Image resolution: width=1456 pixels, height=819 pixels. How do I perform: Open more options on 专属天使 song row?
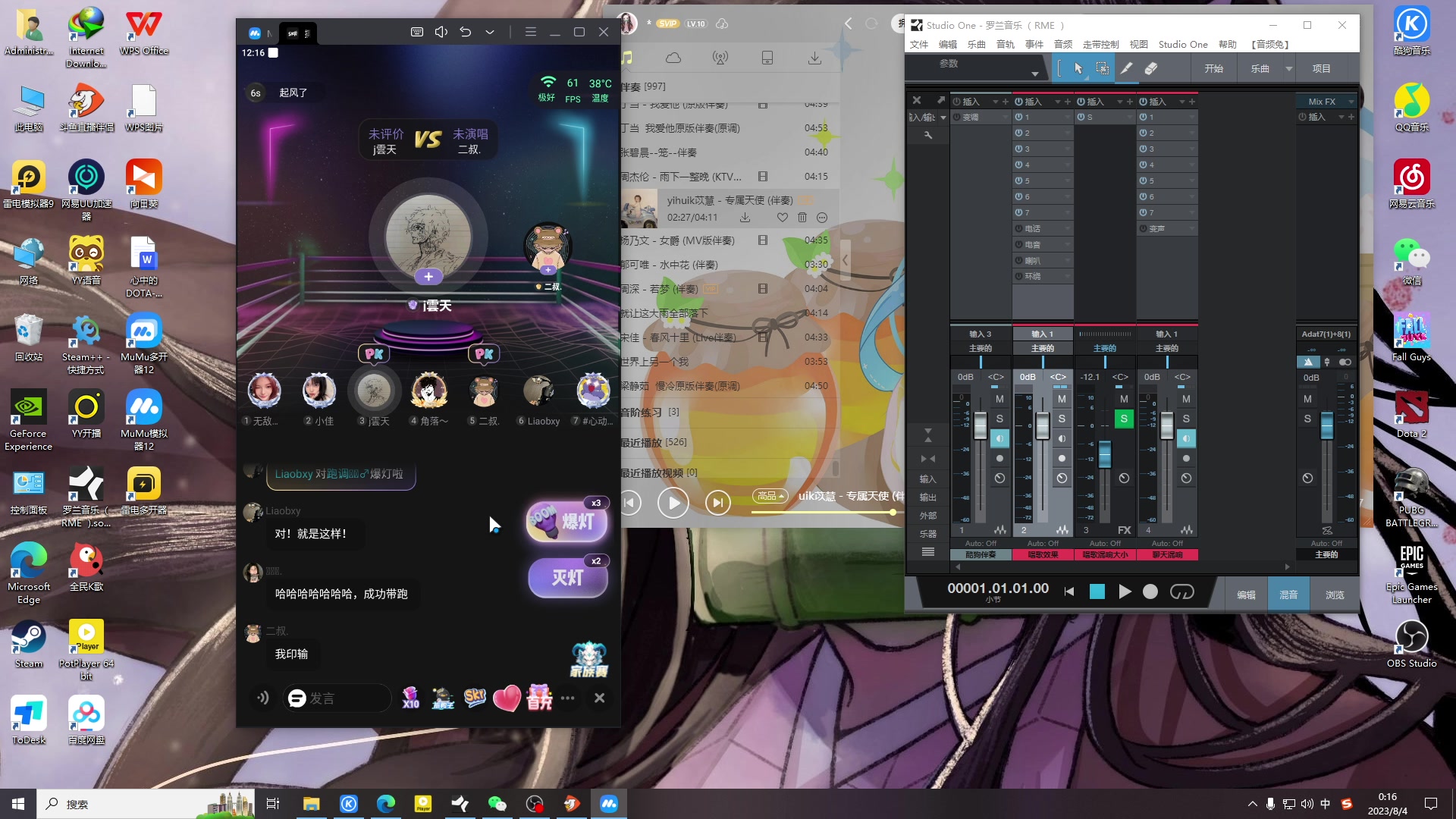822,218
